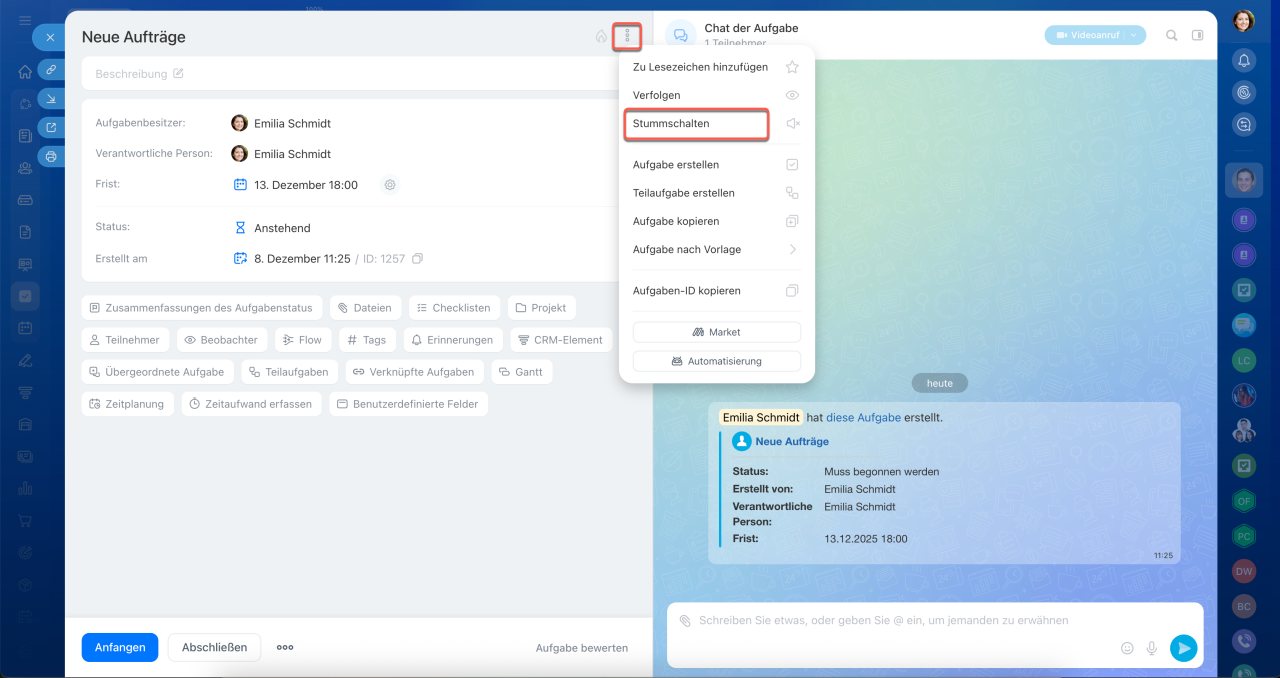Open more actions ellipsis beside Abschließen
This screenshot has width=1280, height=678.
pyautogui.click(x=285, y=647)
